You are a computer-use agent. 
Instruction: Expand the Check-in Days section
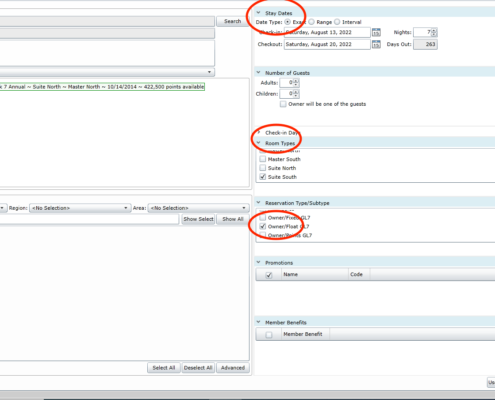[x=258, y=133]
